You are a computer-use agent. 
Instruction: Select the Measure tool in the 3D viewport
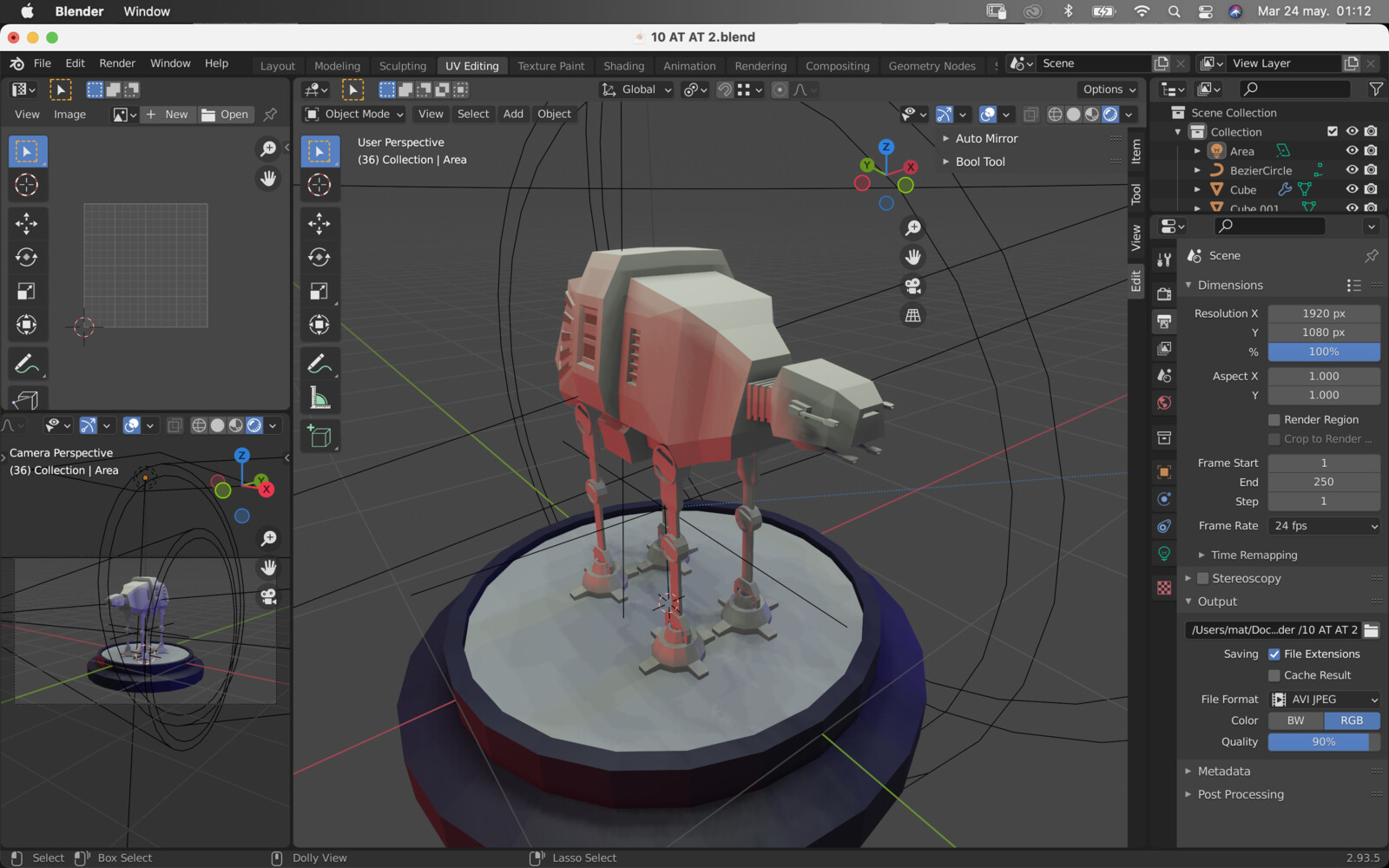pos(319,398)
